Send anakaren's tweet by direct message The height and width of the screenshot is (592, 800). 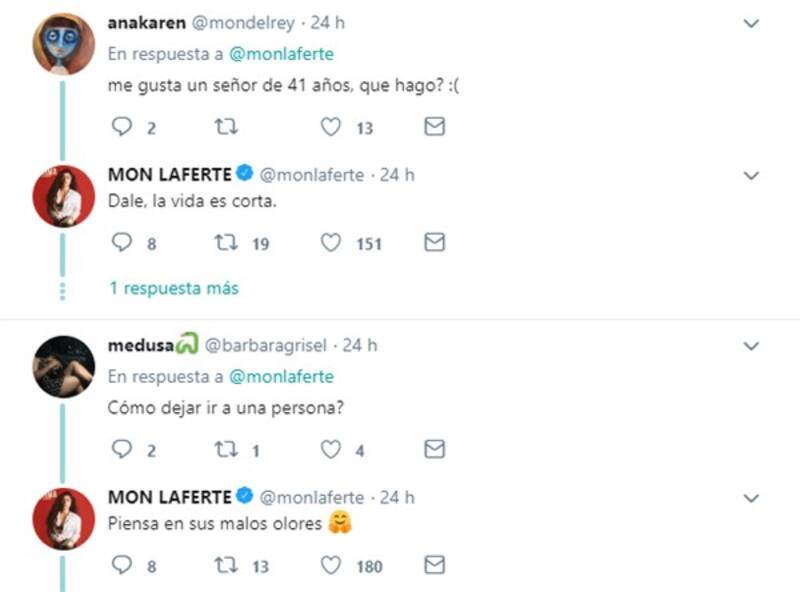pos(435,127)
